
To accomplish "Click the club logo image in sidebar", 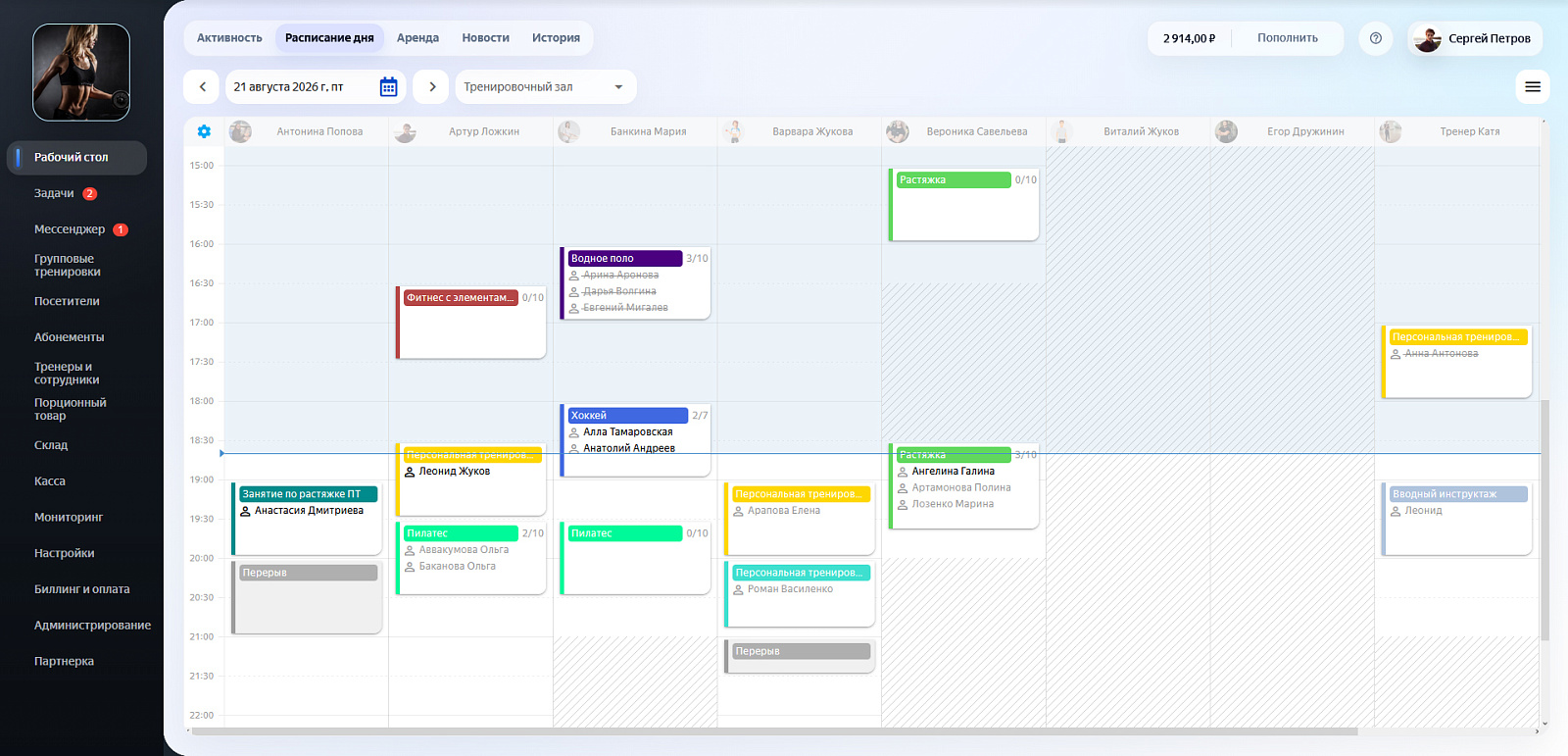I will [x=81, y=73].
